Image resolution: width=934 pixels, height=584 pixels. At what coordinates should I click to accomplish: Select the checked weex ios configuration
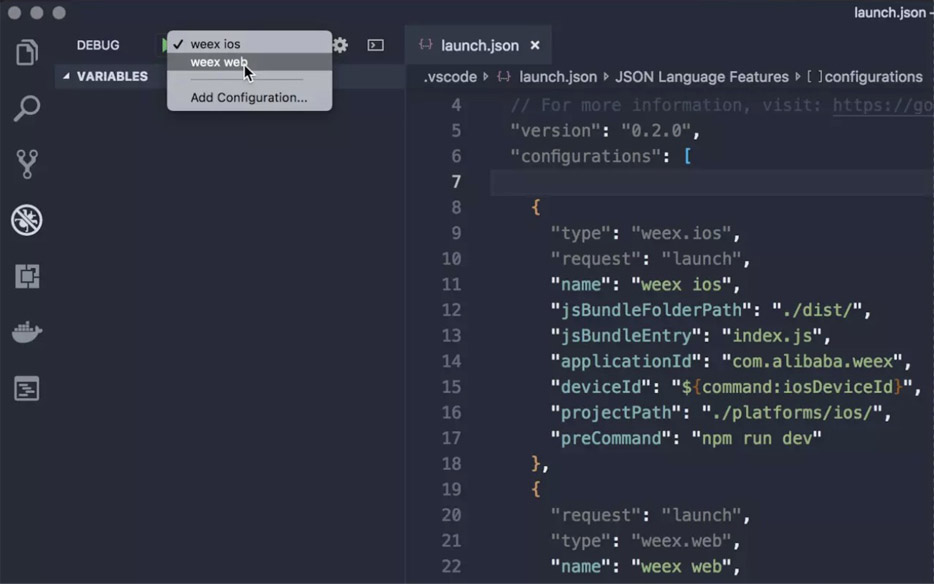click(x=250, y=44)
